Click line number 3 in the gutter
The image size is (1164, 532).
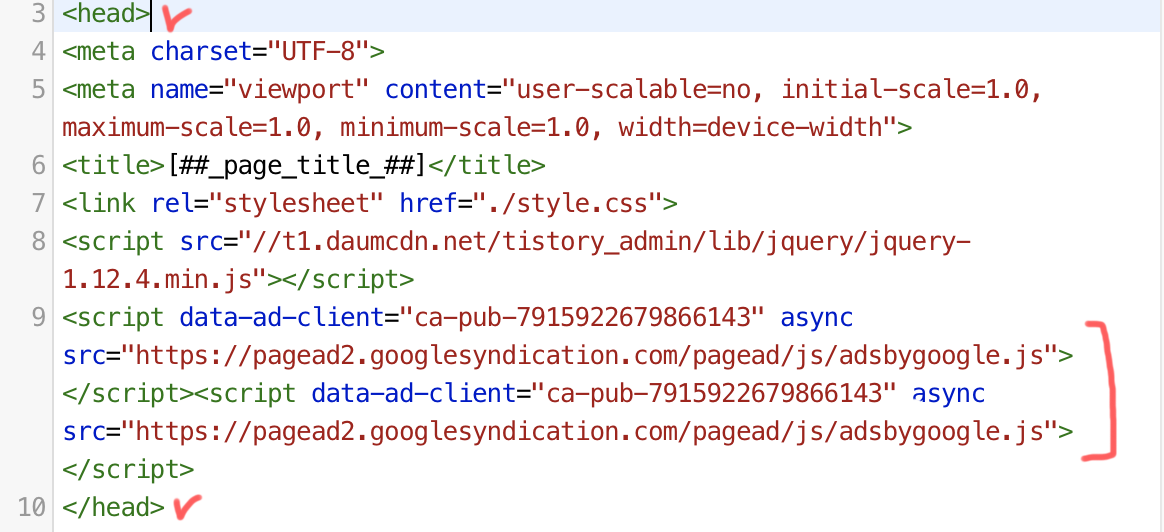click(39, 14)
